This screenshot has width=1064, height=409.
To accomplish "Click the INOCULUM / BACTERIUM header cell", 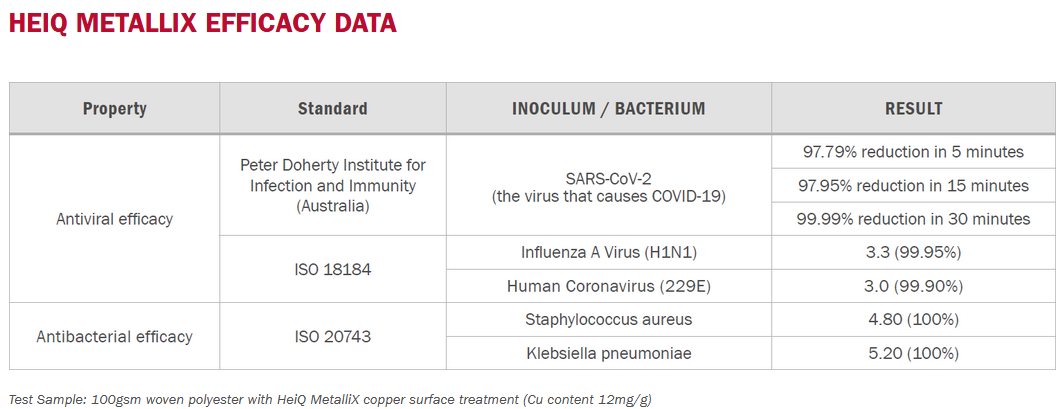I will coord(608,109).
